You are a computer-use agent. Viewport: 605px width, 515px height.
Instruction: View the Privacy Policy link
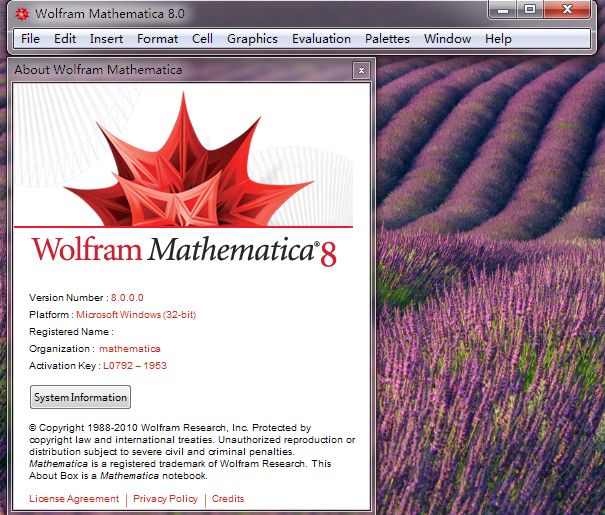(165, 499)
